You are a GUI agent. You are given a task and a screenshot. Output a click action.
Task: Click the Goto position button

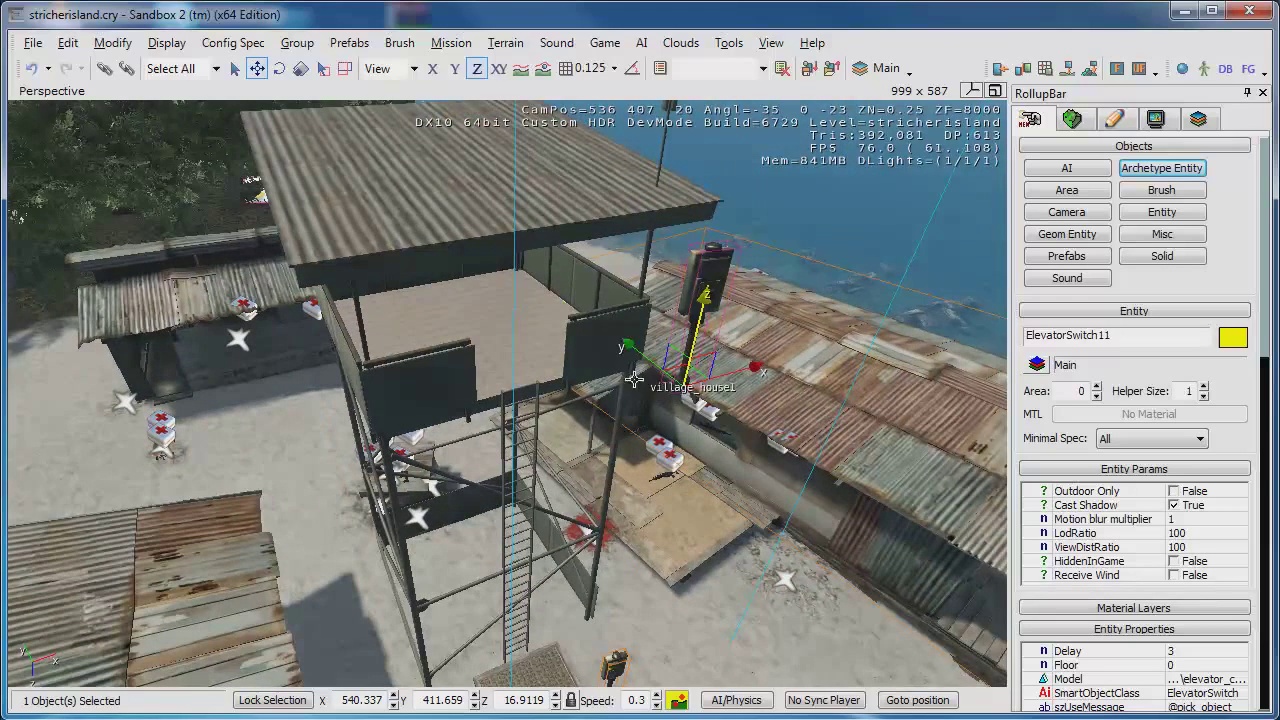917,700
